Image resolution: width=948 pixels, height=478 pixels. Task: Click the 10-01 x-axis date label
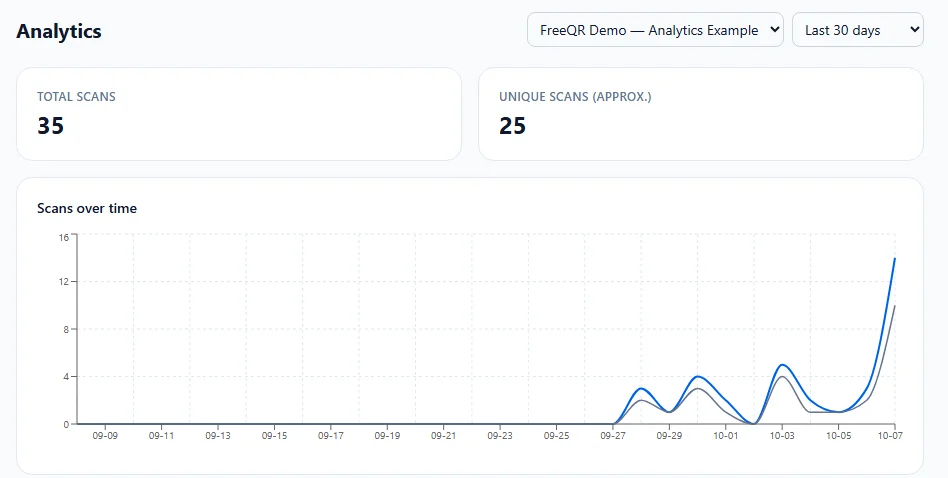click(x=726, y=436)
